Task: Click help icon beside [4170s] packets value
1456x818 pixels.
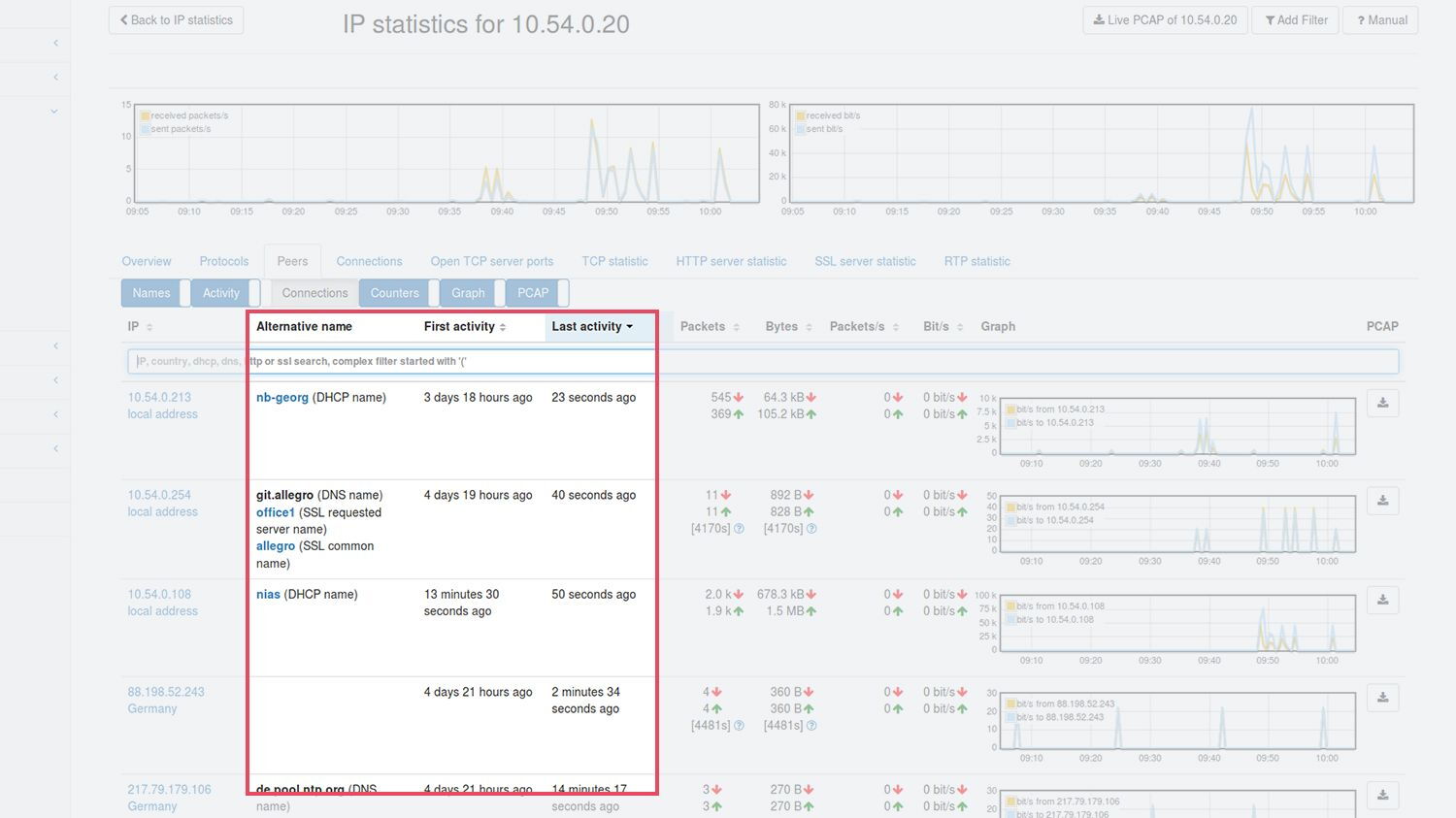Action: (x=739, y=529)
